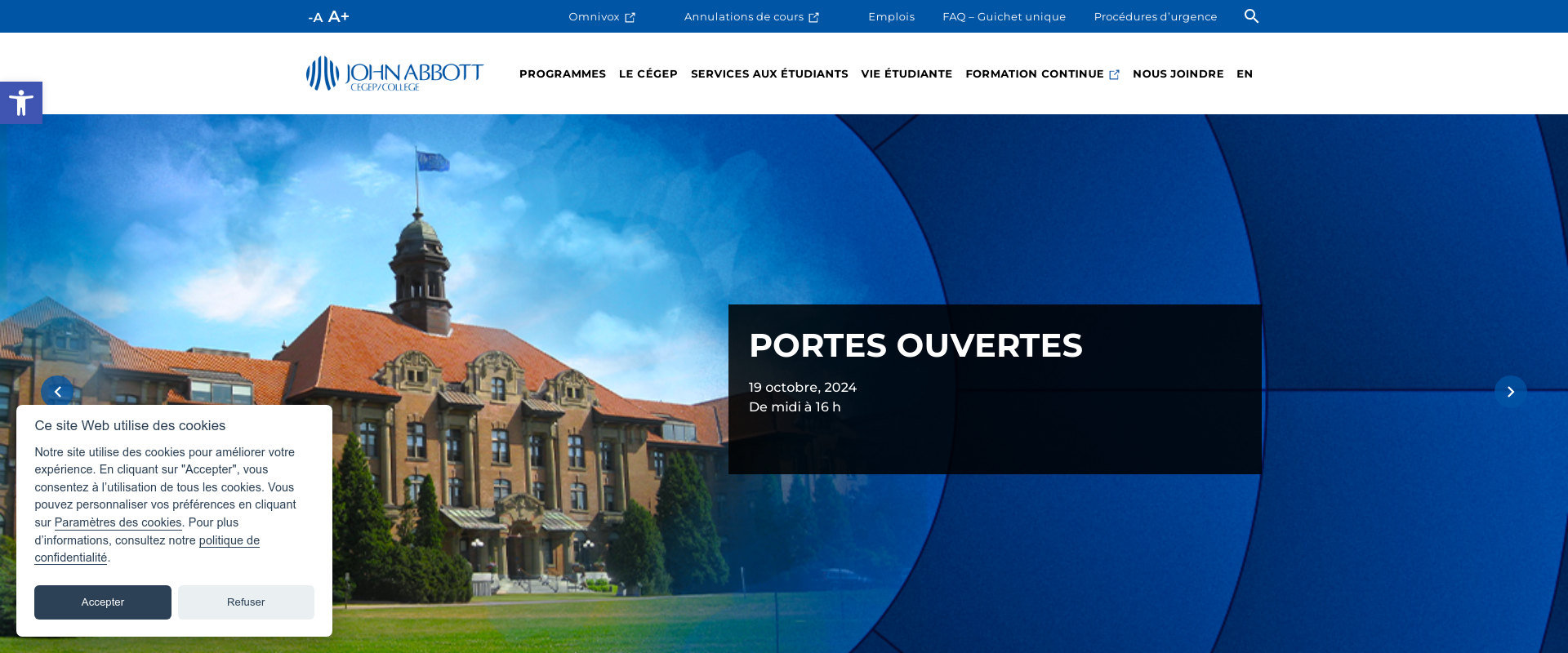The height and width of the screenshot is (653, 1568).
Task: Open Vie étudiante menu item
Action: (906, 73)
